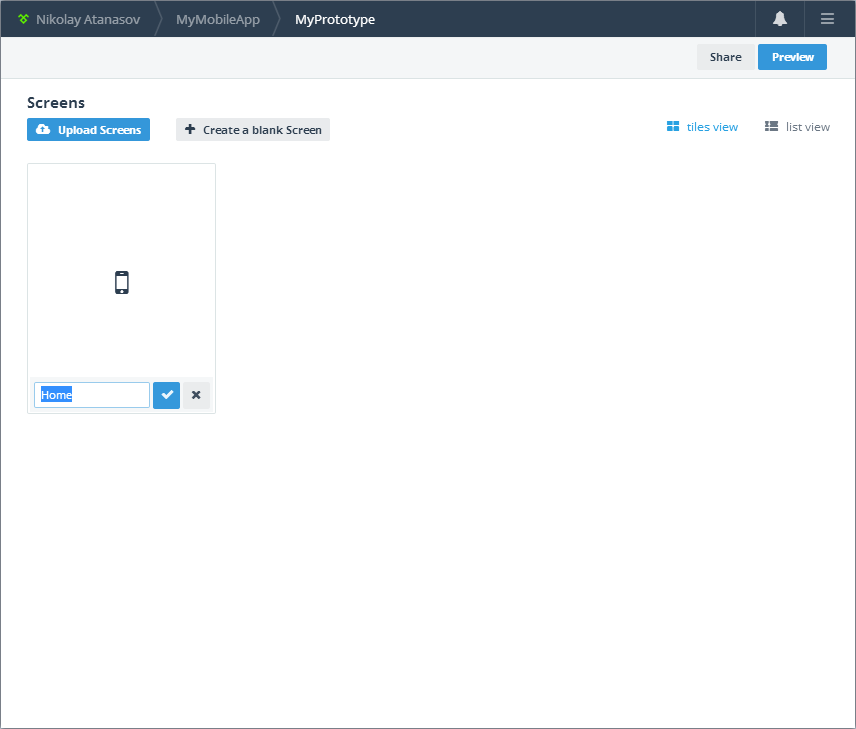
Task: Open the notifications bell
Action: 780,19
